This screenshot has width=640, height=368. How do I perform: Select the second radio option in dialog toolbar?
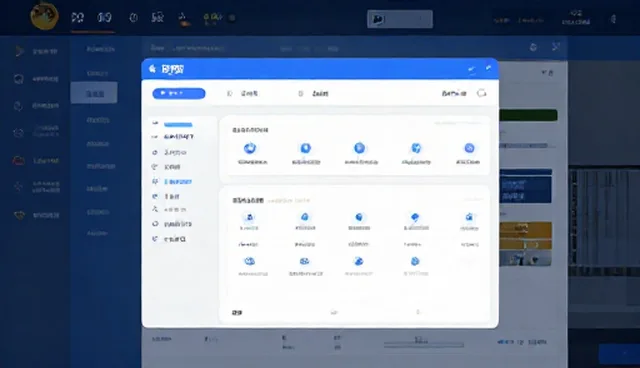(301, 93)
